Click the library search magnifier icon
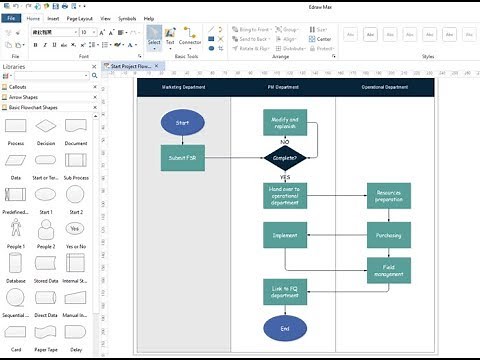 coord(95,76)
